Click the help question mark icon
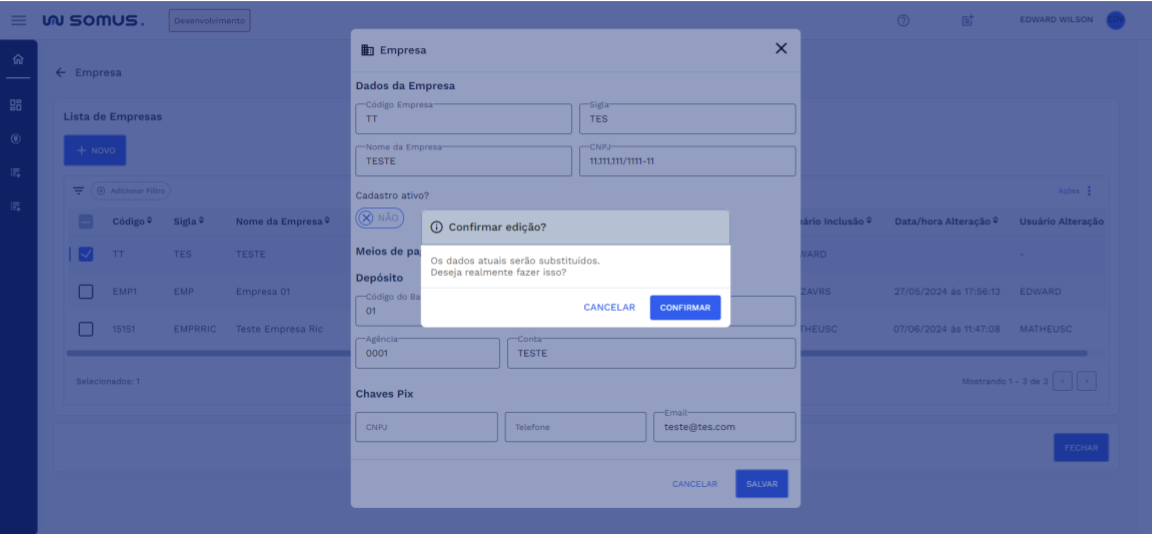1152x534 pixels. 903,20
